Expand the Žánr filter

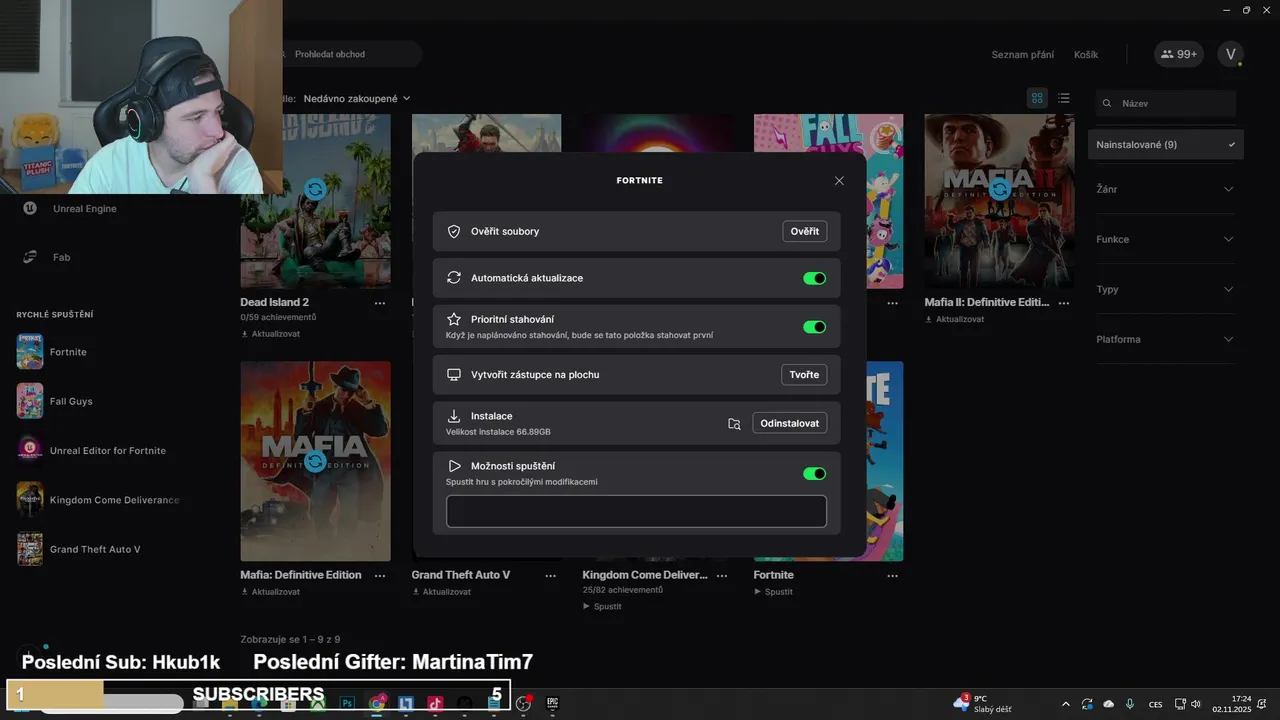tap(1165, 189)
